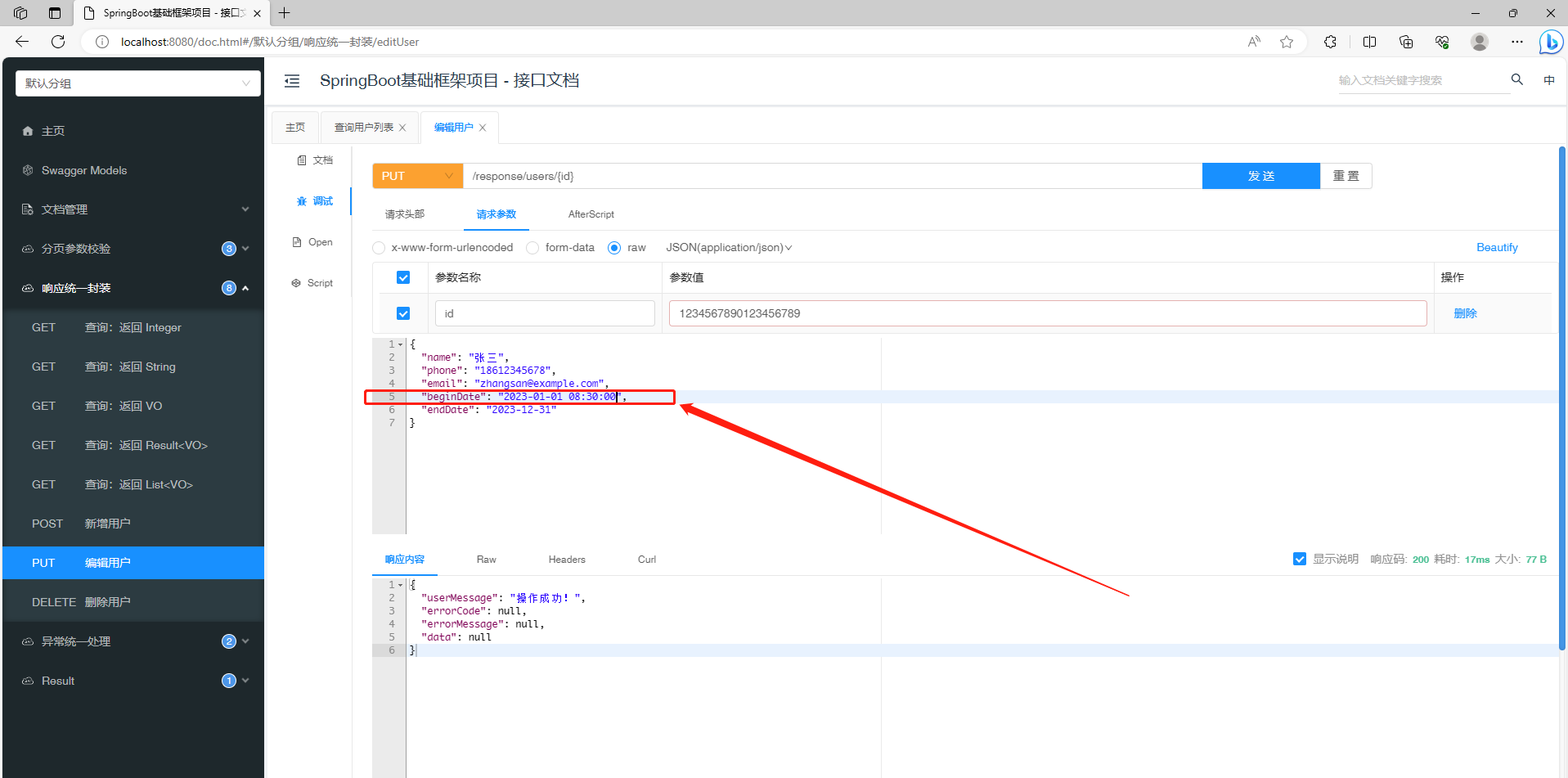Click Beautify link
This screenshot has height=778, width=1568.
pyautogui.click(x=1497, y=248)
